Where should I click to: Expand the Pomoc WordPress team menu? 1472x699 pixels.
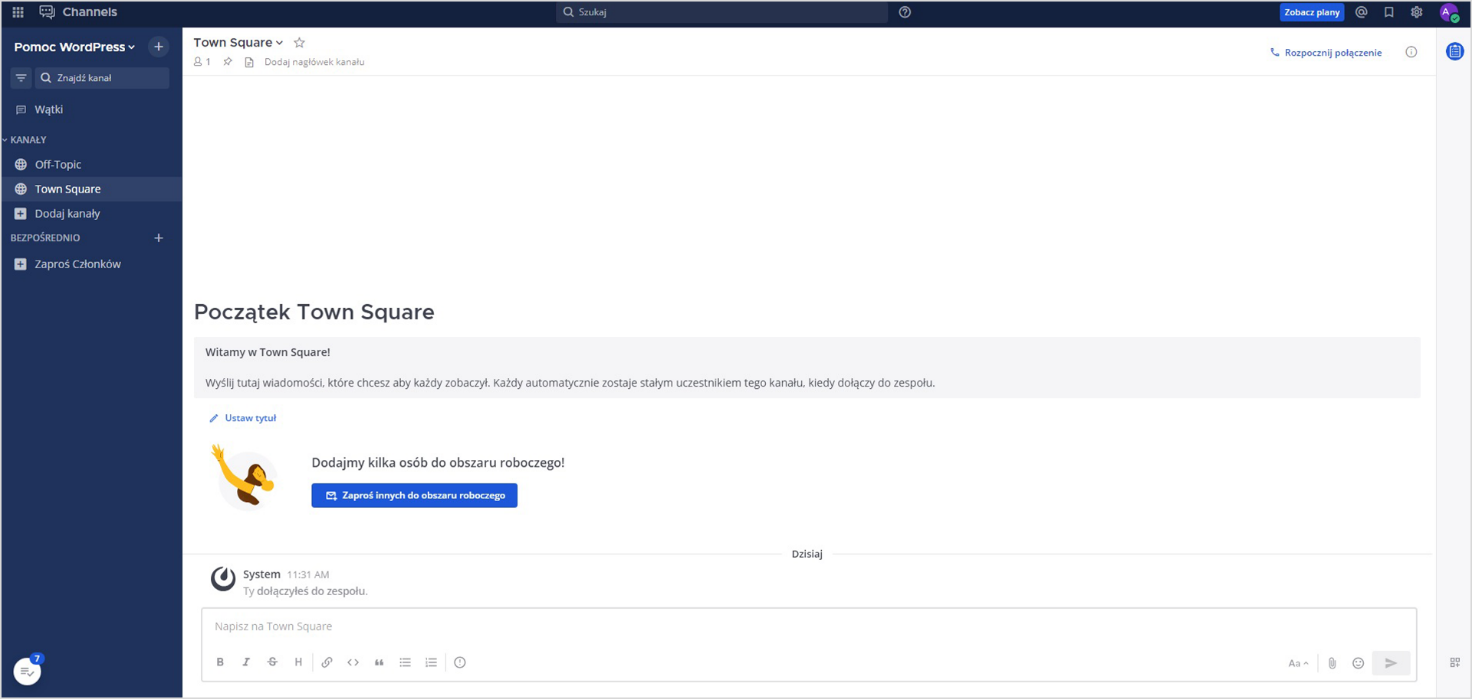tap(74, 47)
